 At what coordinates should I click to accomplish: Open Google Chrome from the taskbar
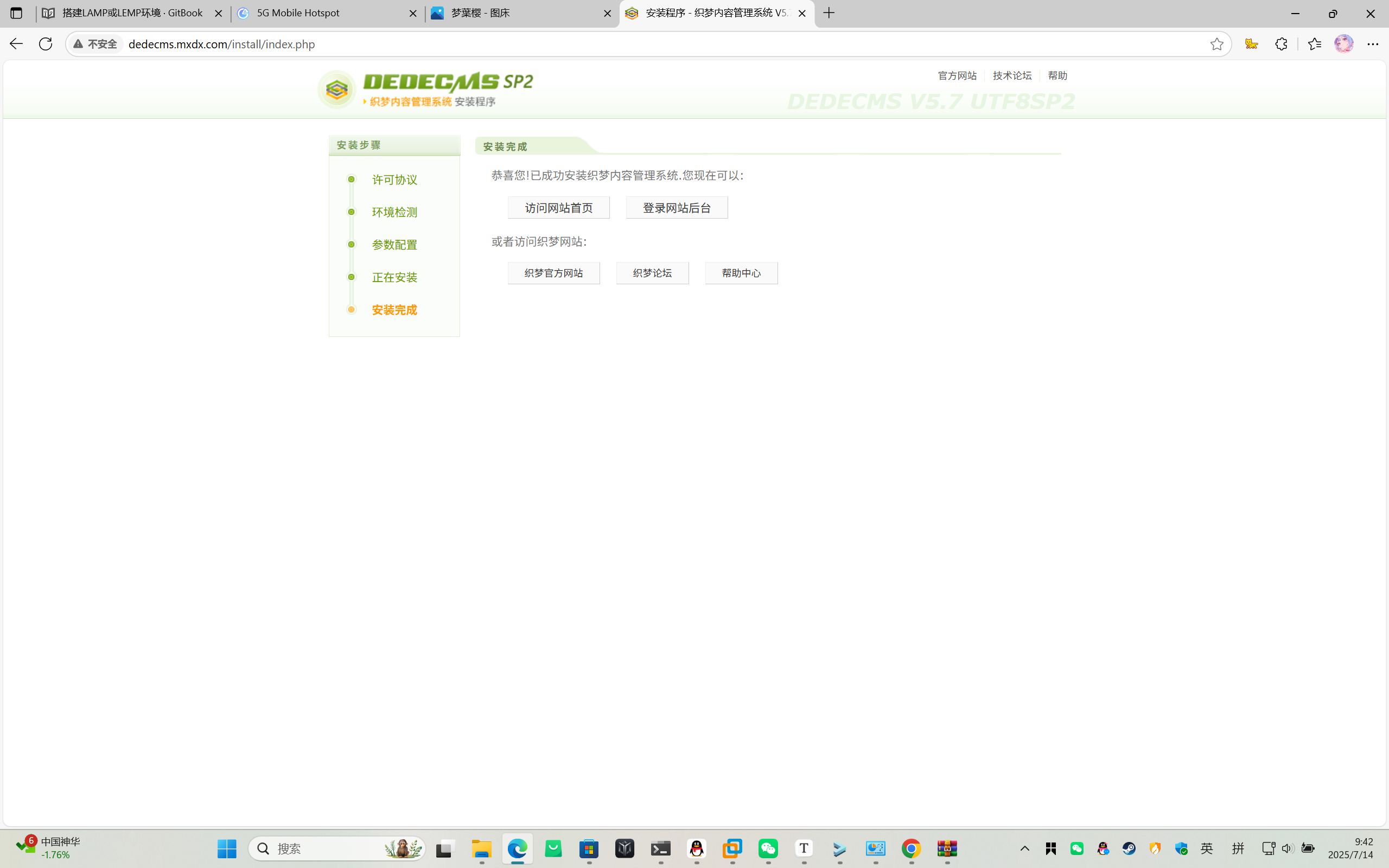pyautogui.click(x=912, y=848)
